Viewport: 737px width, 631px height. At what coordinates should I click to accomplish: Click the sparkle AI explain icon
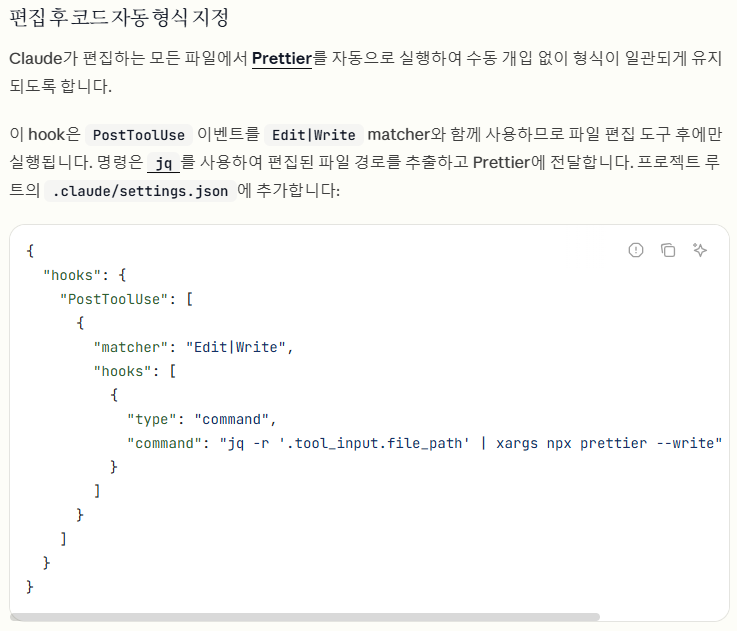[x=700, y=251]
